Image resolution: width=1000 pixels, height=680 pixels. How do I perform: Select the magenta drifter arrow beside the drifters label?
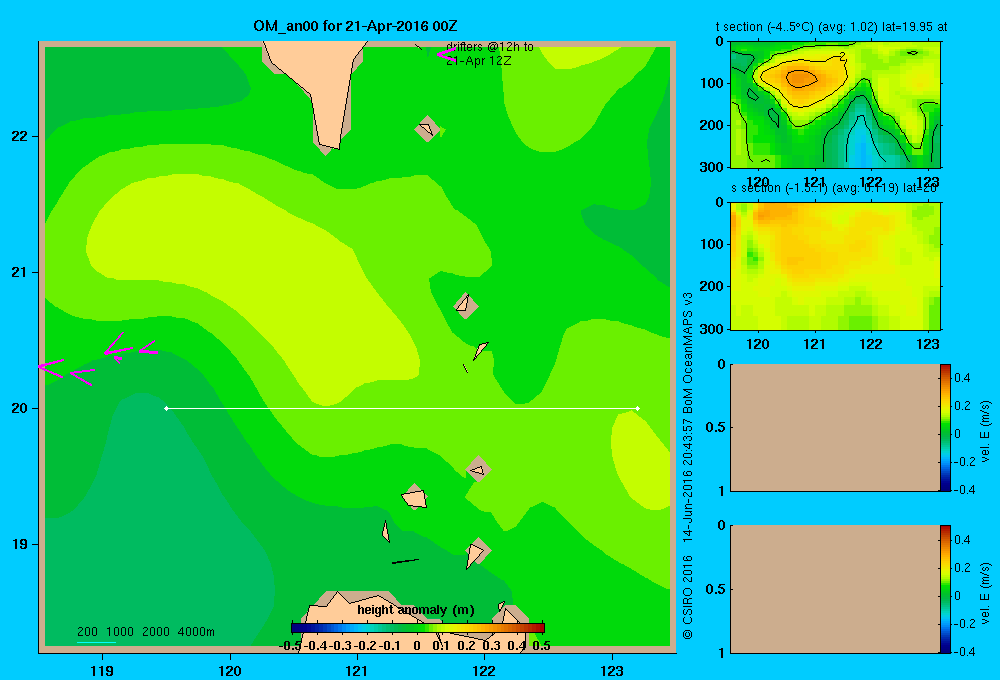(x=445, y=55)
